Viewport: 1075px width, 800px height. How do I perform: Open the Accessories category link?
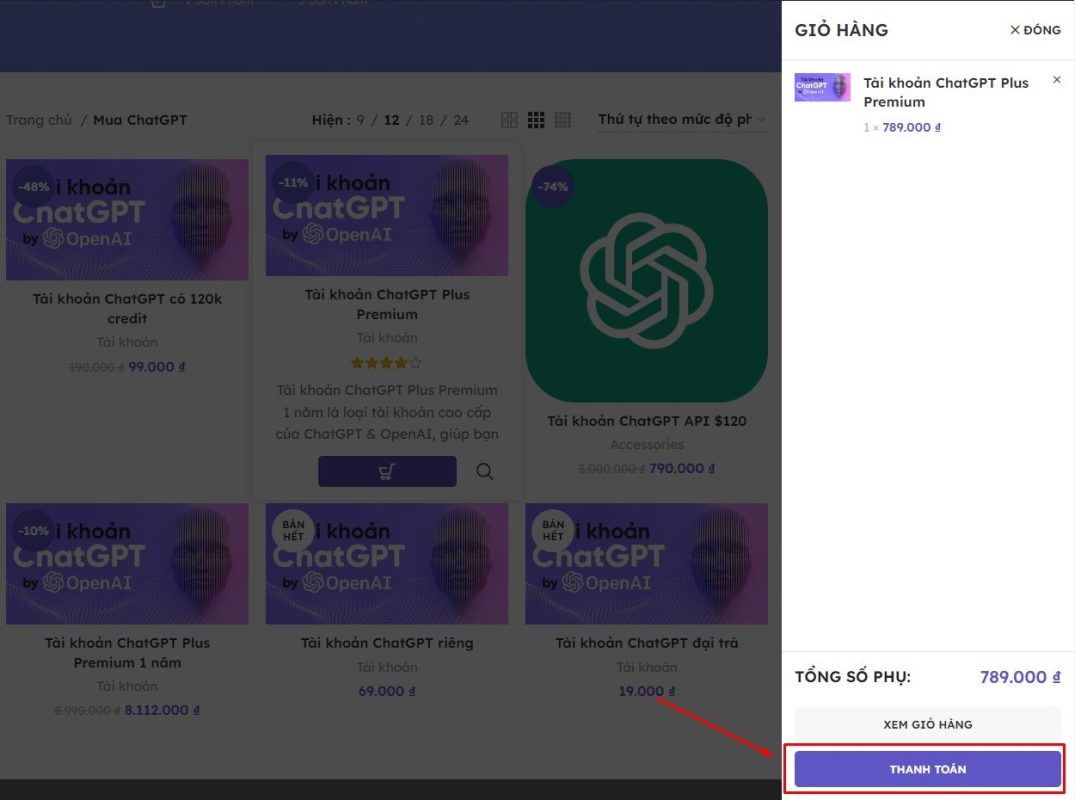coord(647,445)
